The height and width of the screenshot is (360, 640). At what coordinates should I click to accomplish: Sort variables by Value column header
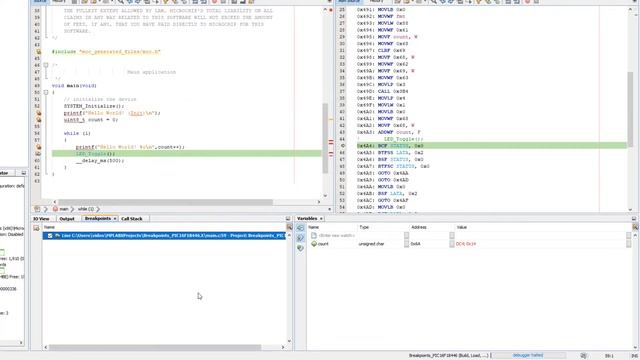[543, 227]
